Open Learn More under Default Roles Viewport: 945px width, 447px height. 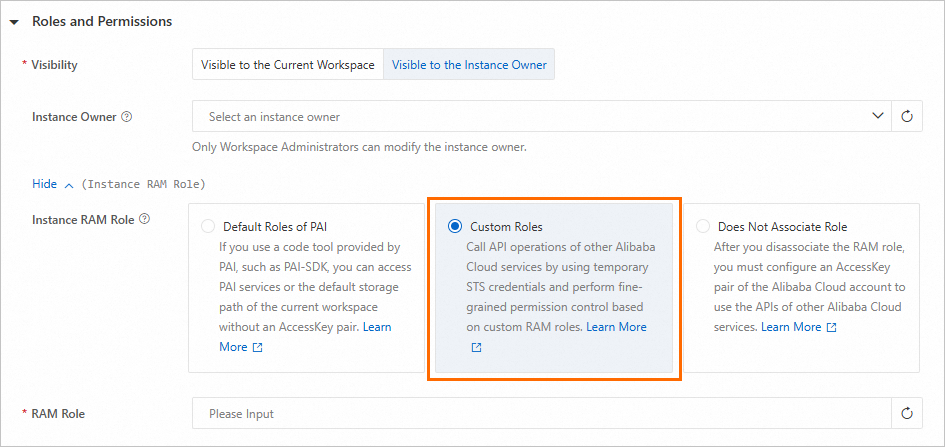click(377, 327)
